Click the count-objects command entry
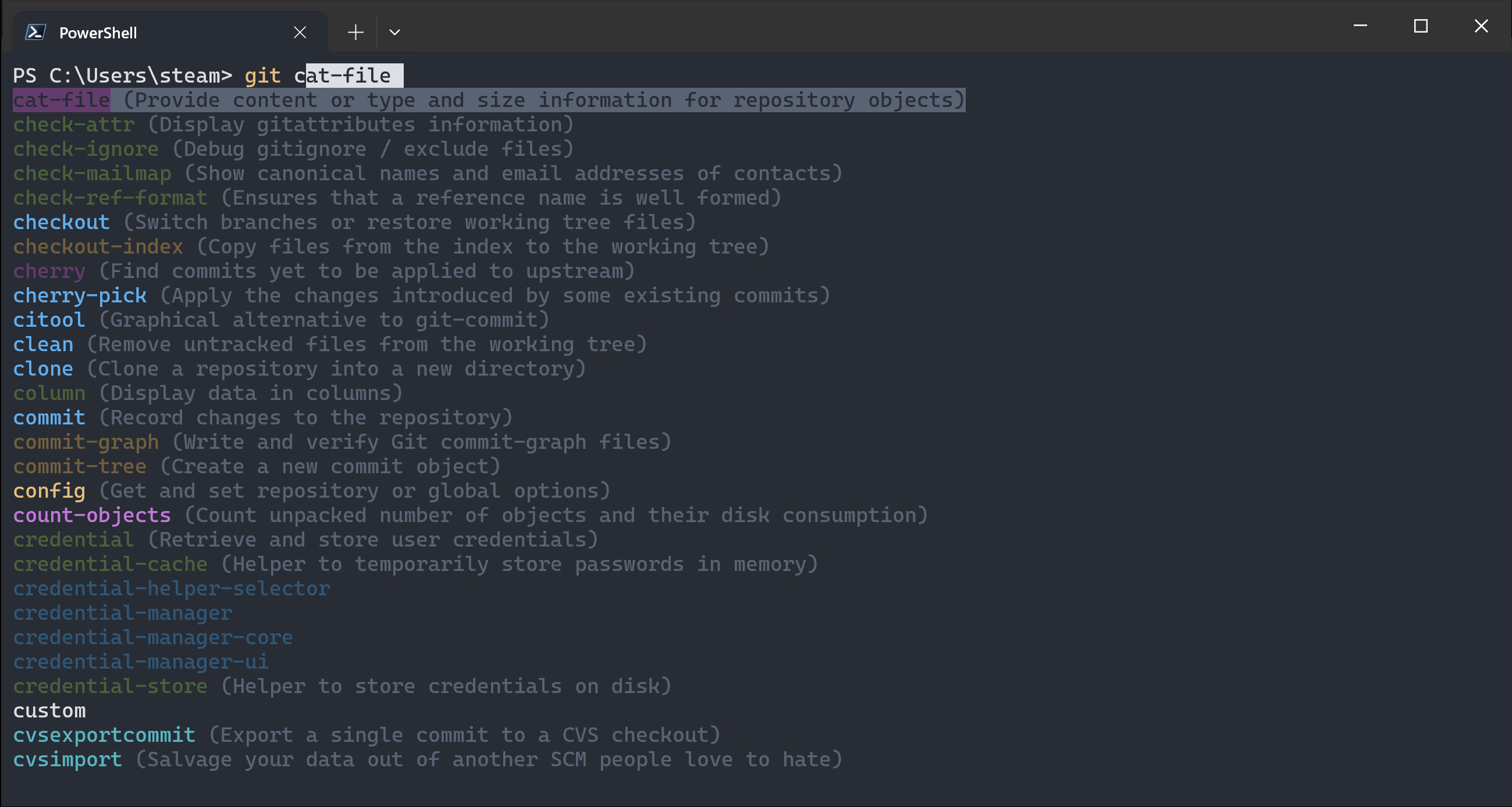 point(91,515)
